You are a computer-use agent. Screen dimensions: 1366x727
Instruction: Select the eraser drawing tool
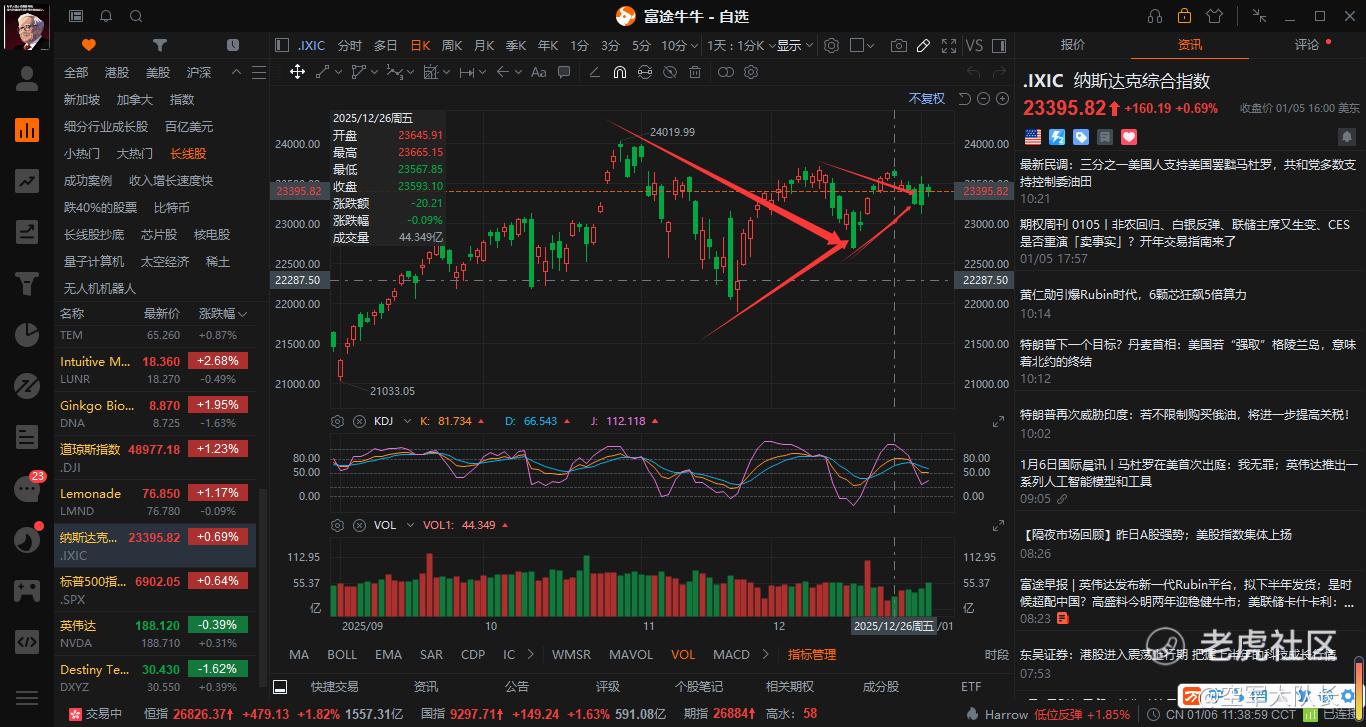[594, 72]
